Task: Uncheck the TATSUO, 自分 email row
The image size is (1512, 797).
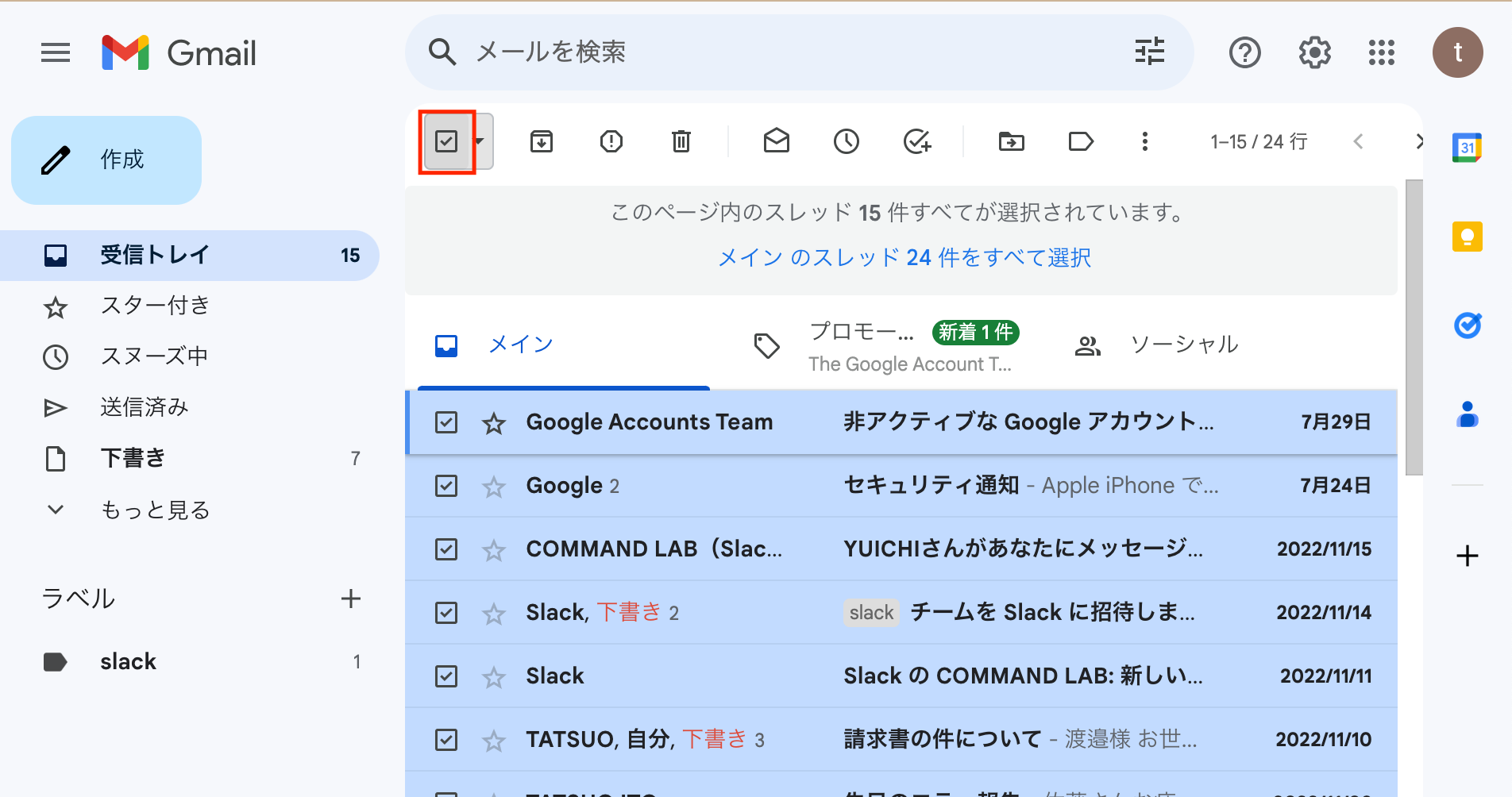Action: (x=446, y=740)
